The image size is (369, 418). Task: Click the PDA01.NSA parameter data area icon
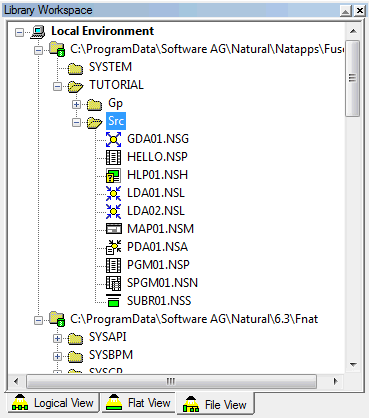(113, 247)
